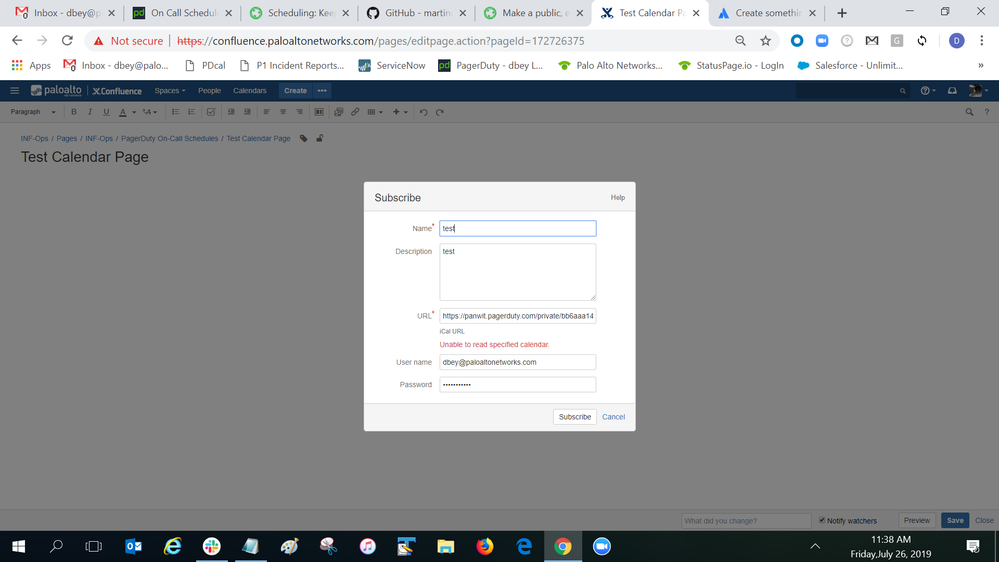
Task: Open the more formatting dropdown
Action: coord(150,112)
